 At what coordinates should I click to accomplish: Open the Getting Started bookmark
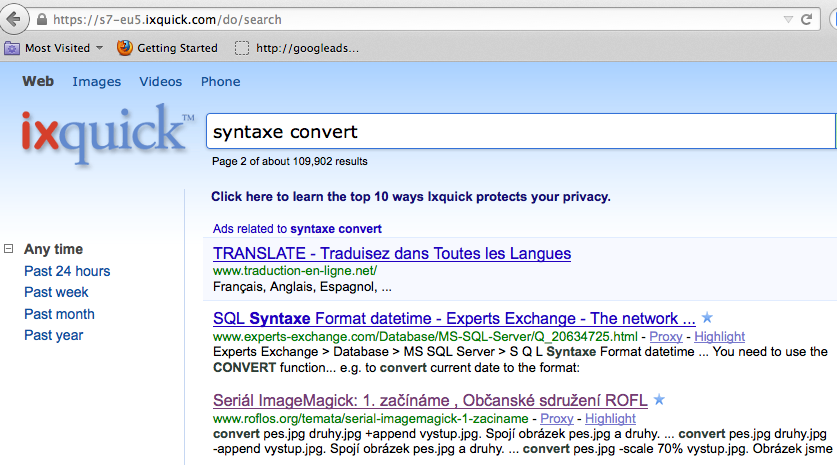177,48
